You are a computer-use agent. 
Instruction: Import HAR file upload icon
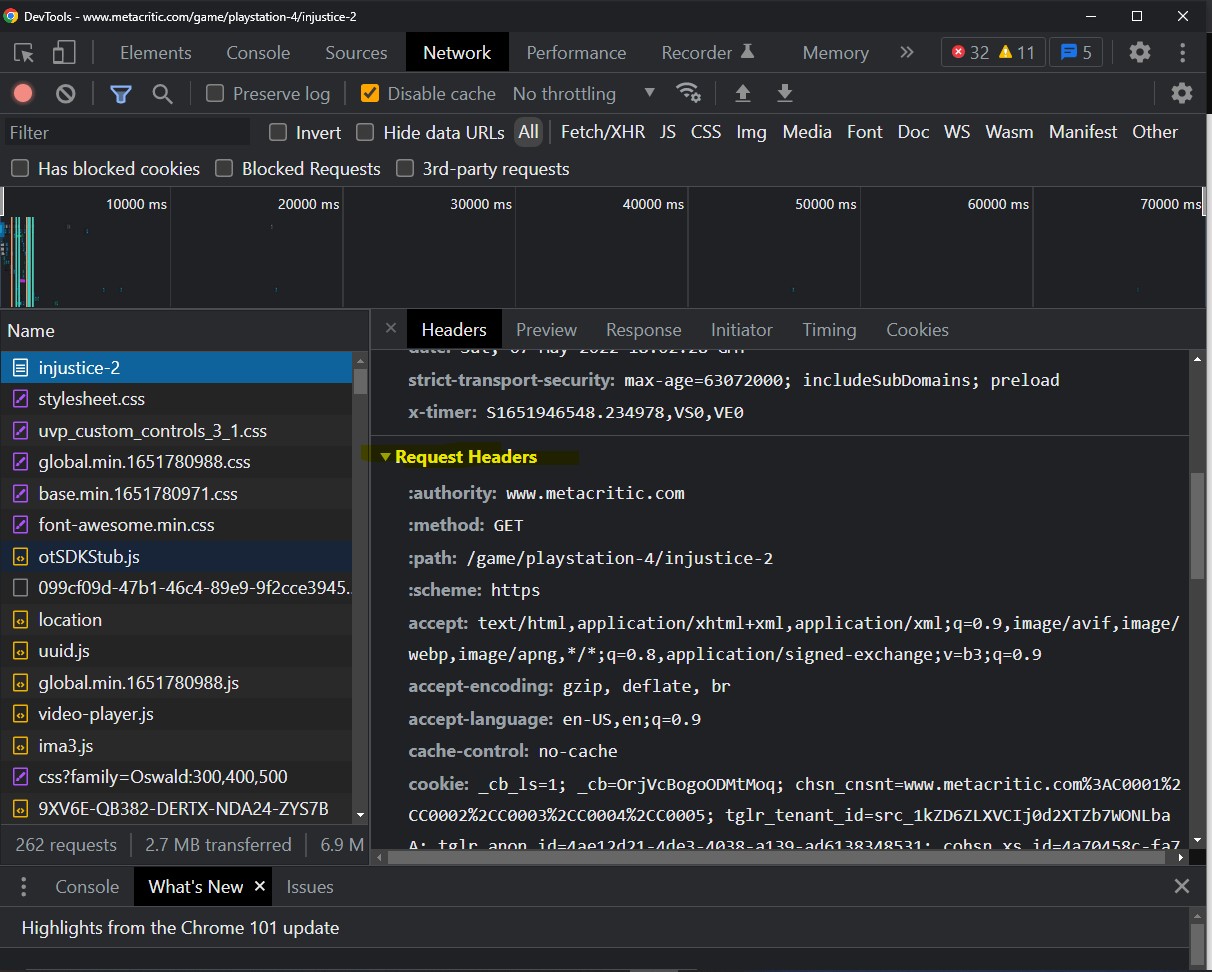(743, 93)
